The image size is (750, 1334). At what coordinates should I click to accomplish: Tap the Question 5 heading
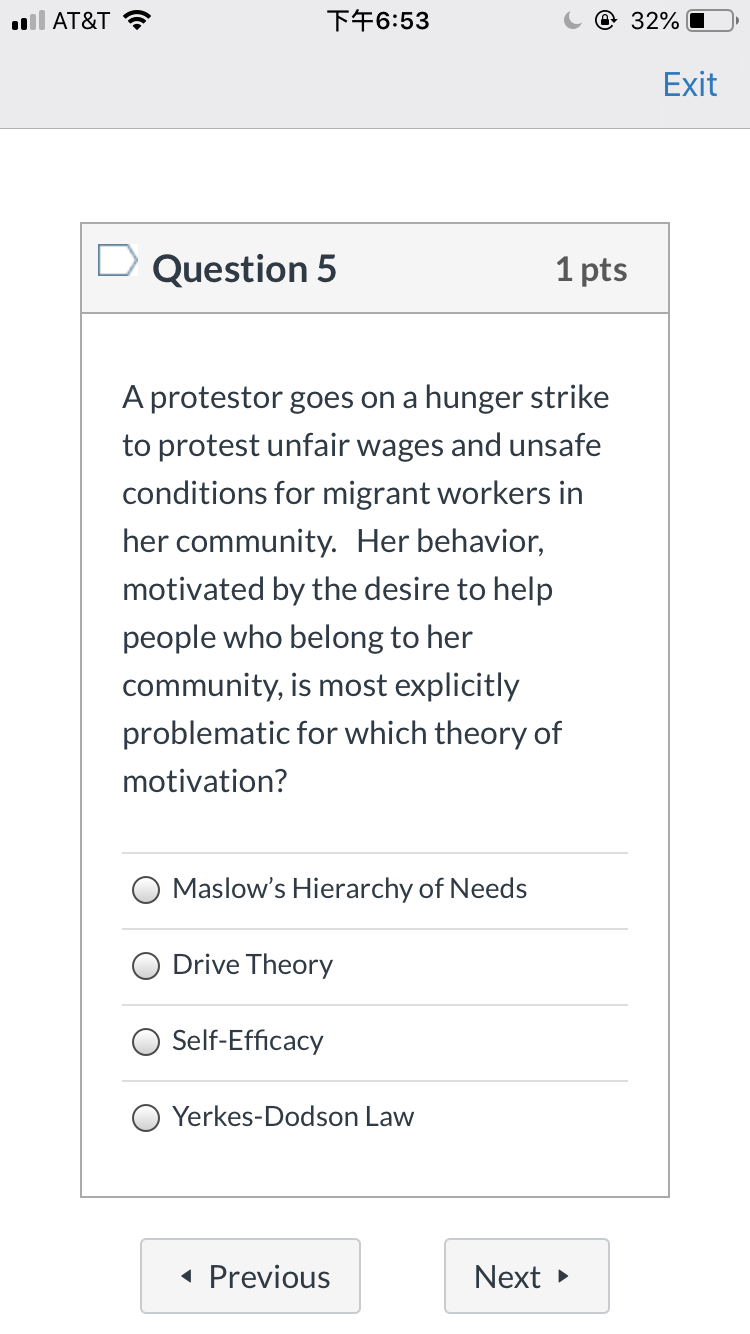(x=245, y=269)
